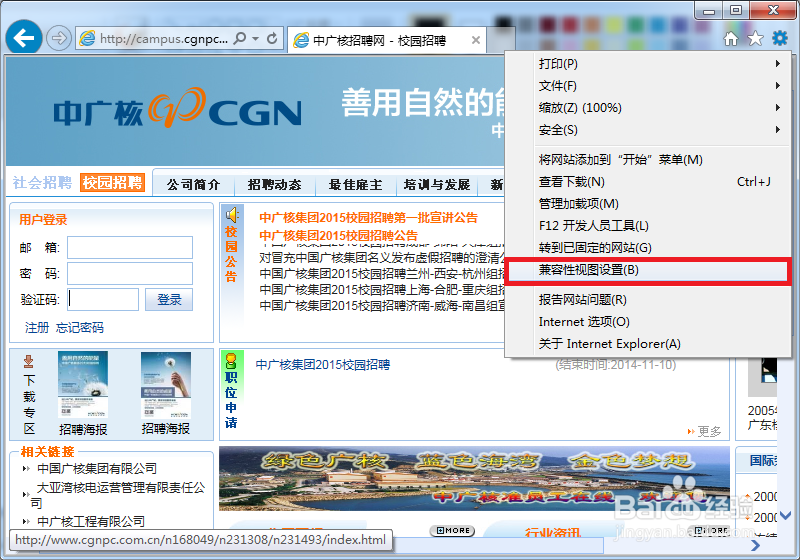
Task: Click the 绿色广核 蓝色海湾 banner image
Action: tap(474, 478)
